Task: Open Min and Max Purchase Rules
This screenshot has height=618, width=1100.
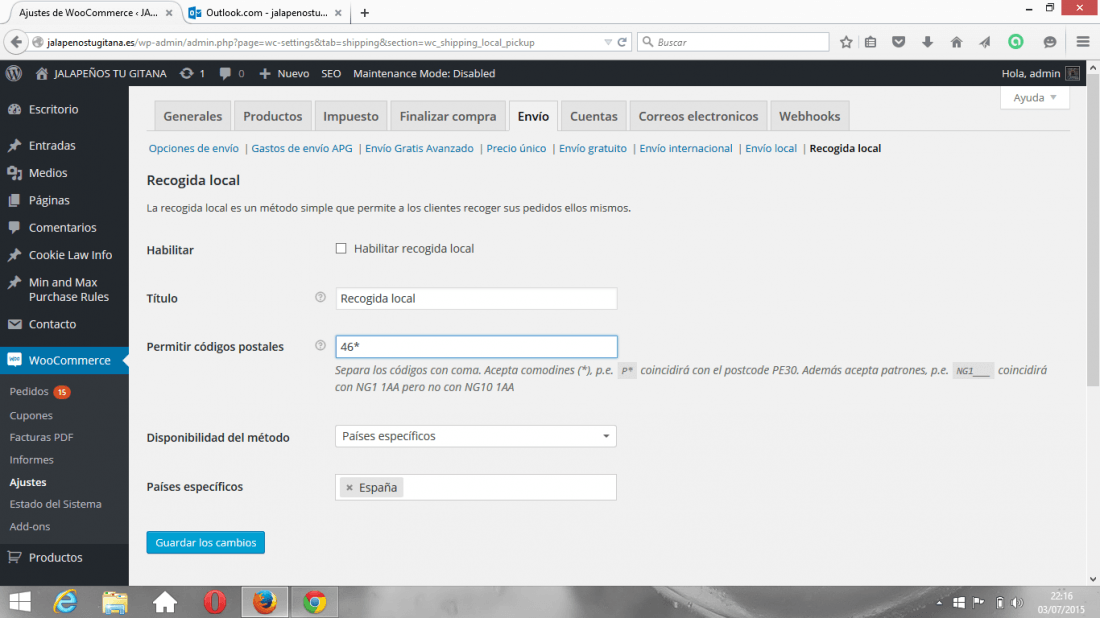Action: click(x=69, y=289)
